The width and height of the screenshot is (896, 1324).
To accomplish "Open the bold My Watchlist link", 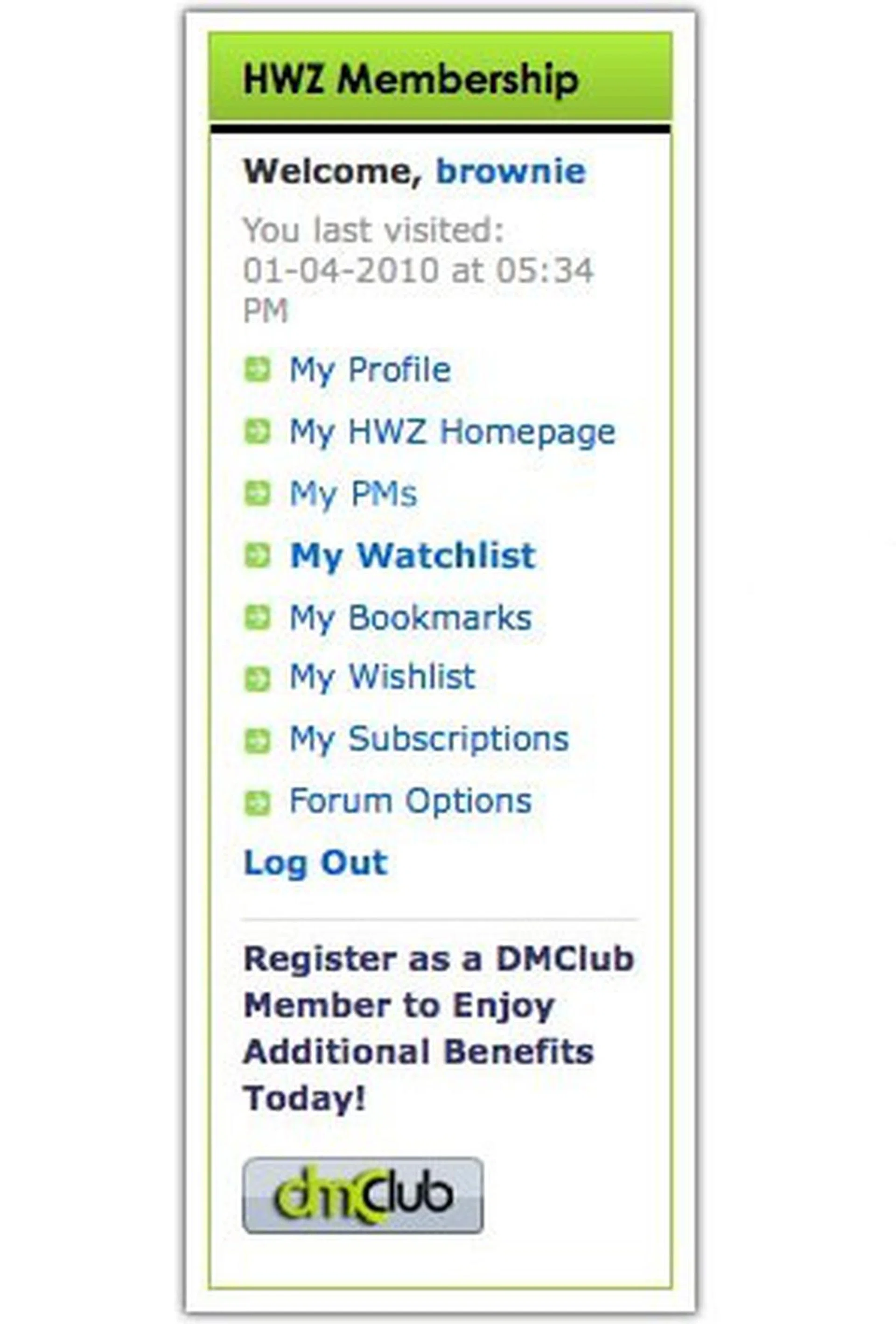I will click(x=413, y=555).
